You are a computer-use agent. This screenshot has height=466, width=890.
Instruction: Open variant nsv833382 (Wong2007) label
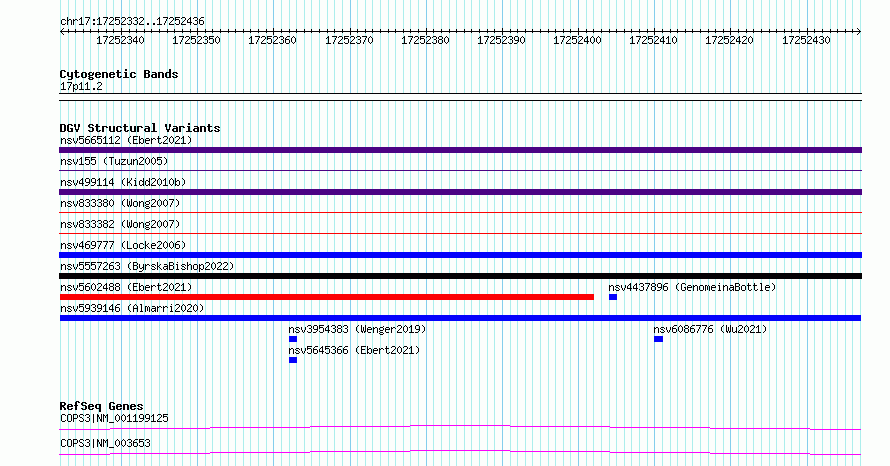pos(120,224)
